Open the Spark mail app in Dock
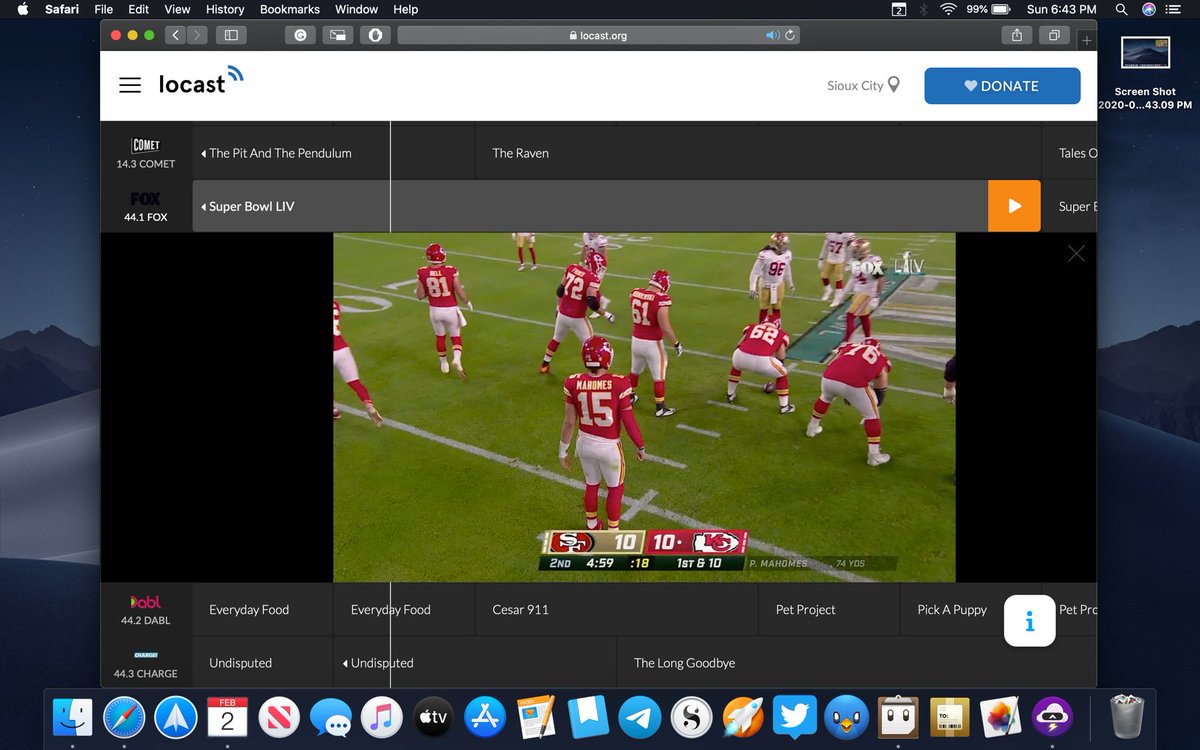The width and height of the screenshot is (1200, 750). [x=176, y=717]
